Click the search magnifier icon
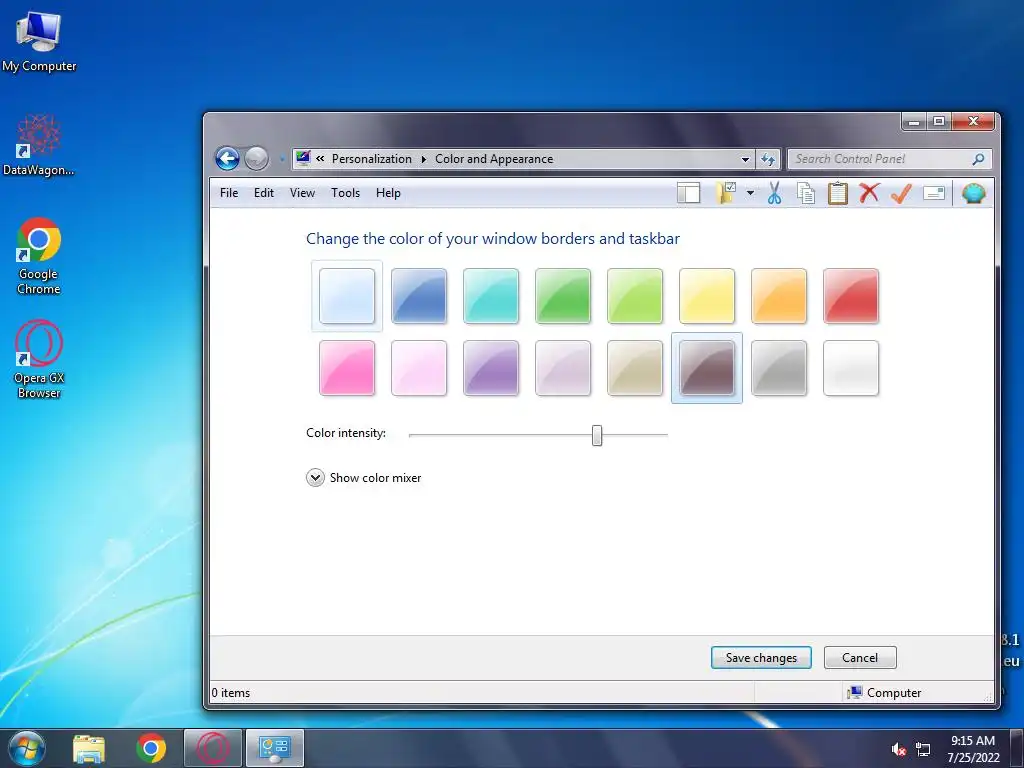1024x768 pixels. point(978,159)
